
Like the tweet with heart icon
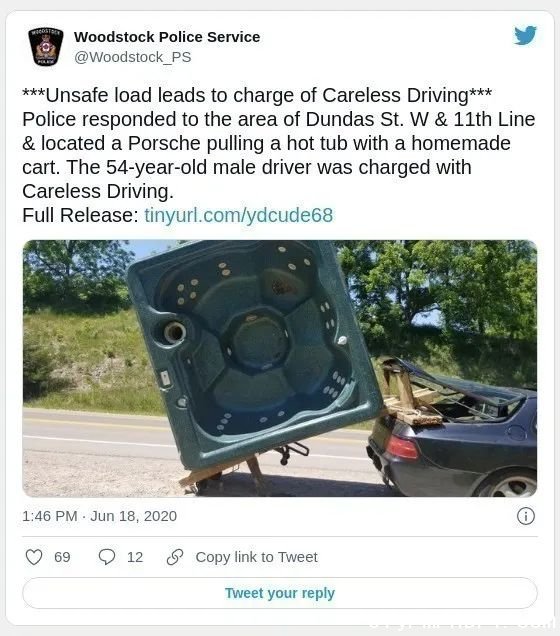tap(34, 557)
